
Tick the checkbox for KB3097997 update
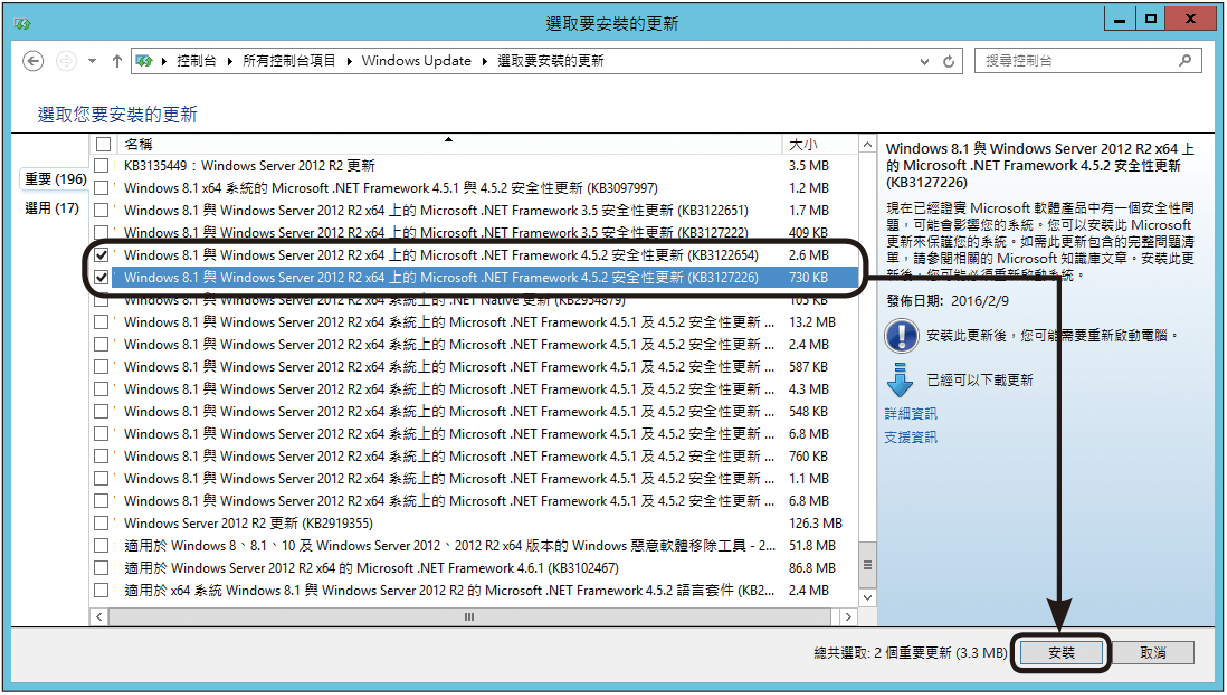click(x=101, y=188)
